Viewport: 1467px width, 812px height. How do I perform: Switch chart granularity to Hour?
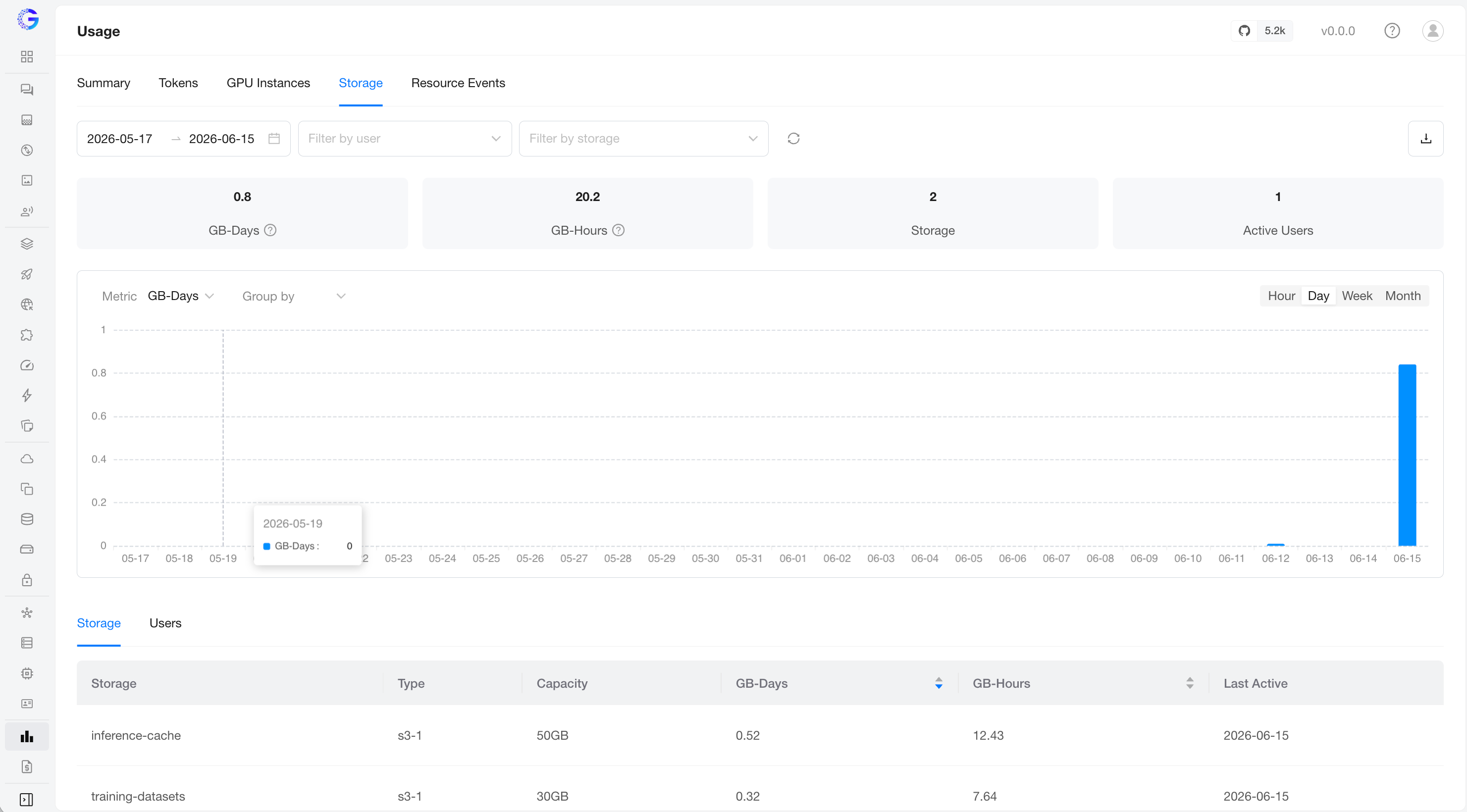(1281, 296)
